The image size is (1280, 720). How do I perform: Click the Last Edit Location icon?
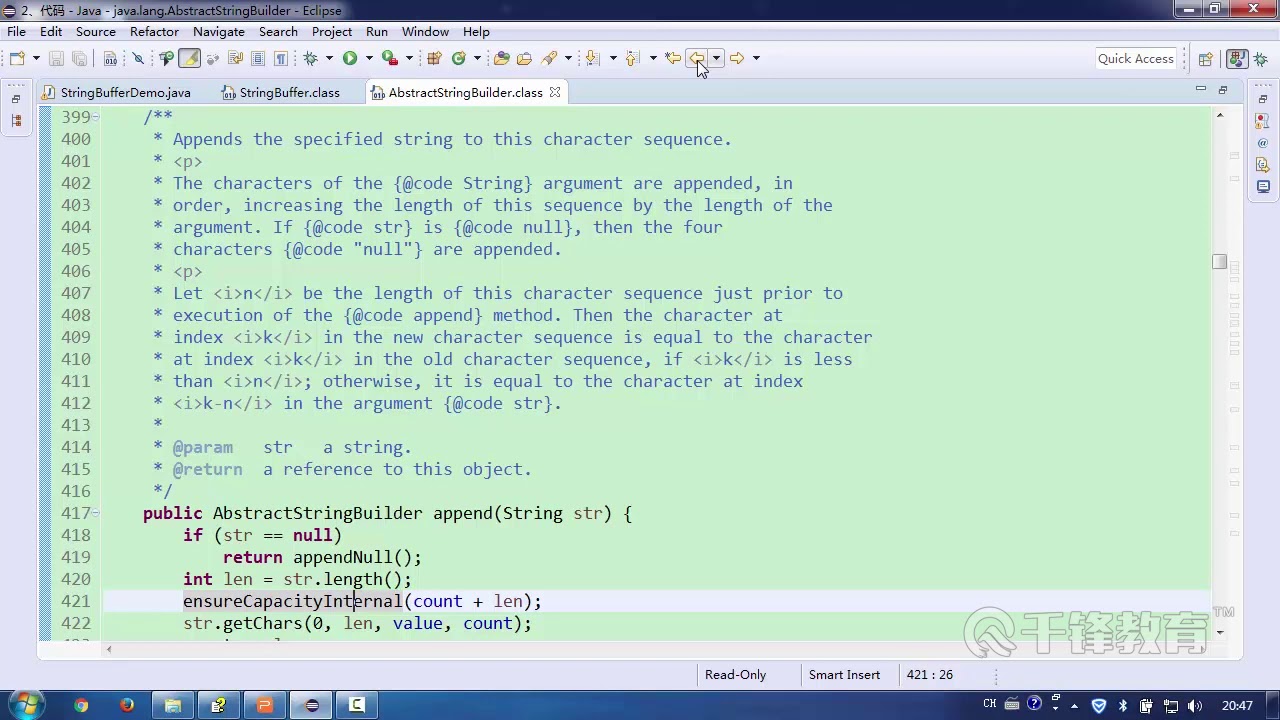click(x=673, y=58)
